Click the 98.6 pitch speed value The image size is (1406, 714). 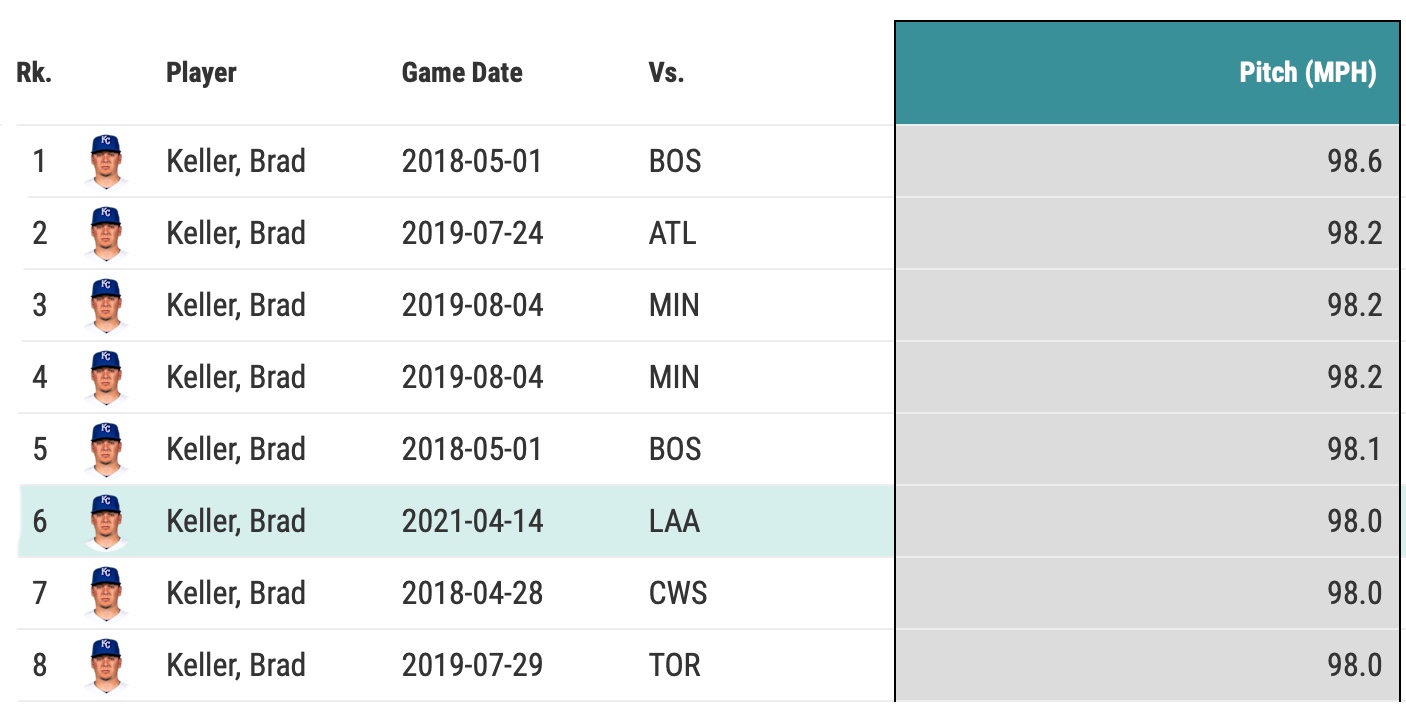point(1354,161)
